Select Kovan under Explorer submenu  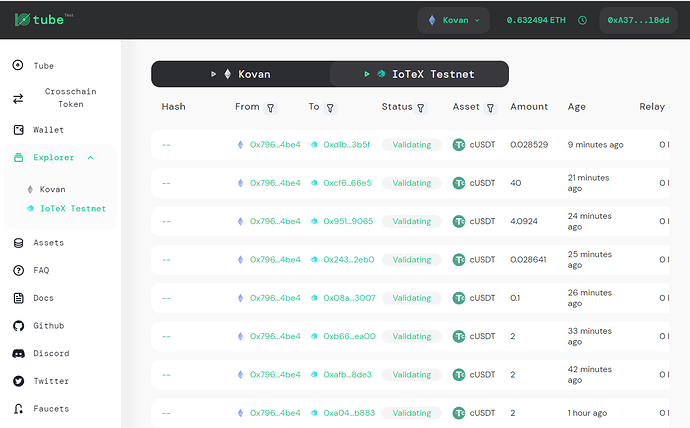coord(52,189)
